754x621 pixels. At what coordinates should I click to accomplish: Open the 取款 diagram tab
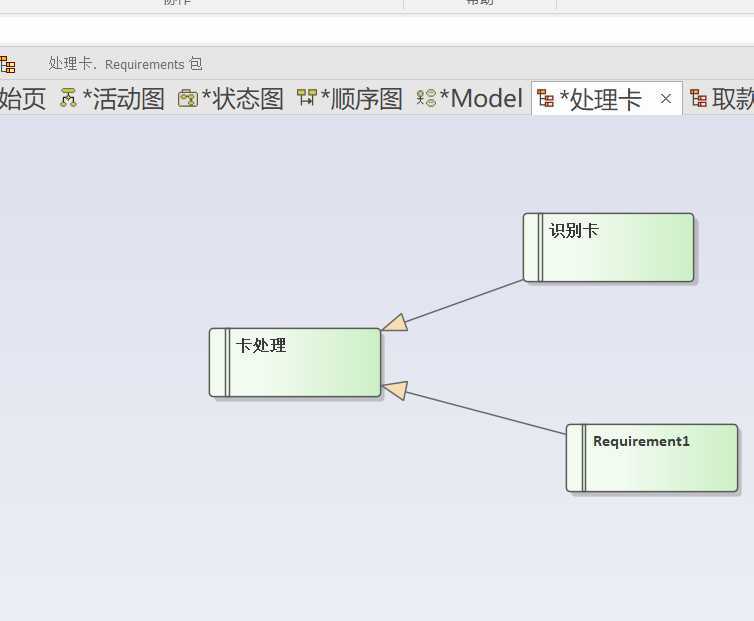click(x=721, y=99)
